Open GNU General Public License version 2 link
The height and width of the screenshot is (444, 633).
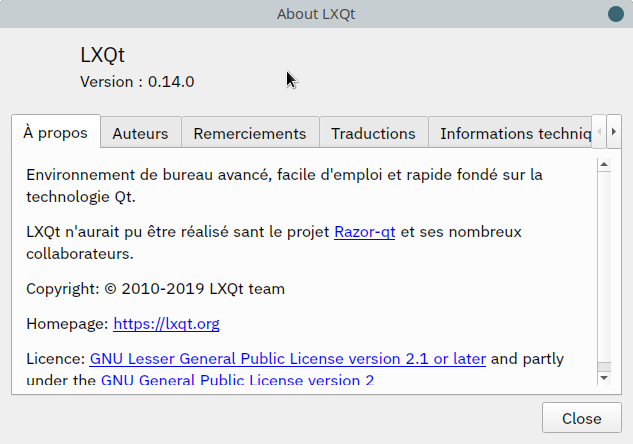[237, 379]
